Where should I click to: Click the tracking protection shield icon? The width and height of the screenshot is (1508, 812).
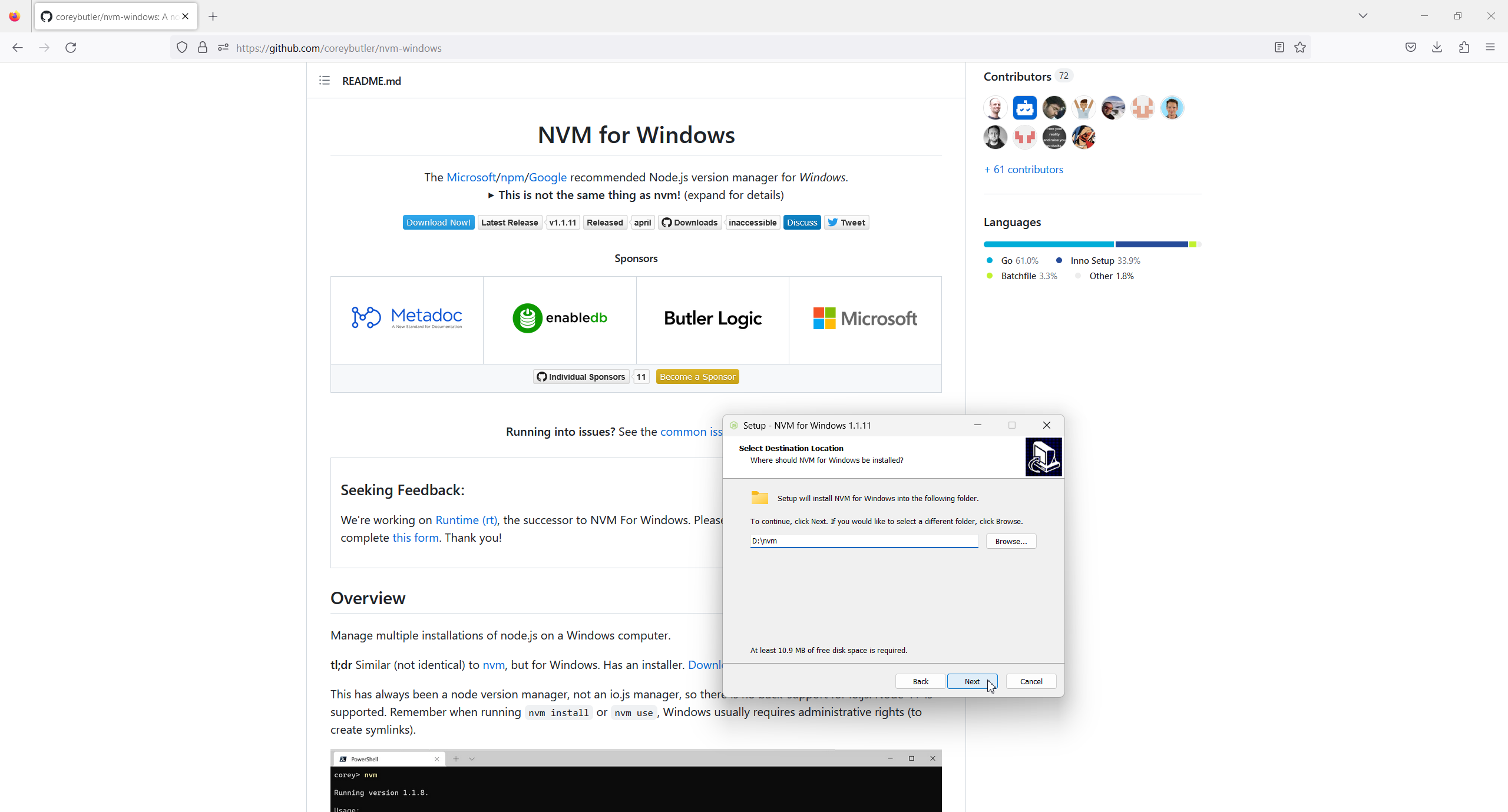[x=181, y=48]
